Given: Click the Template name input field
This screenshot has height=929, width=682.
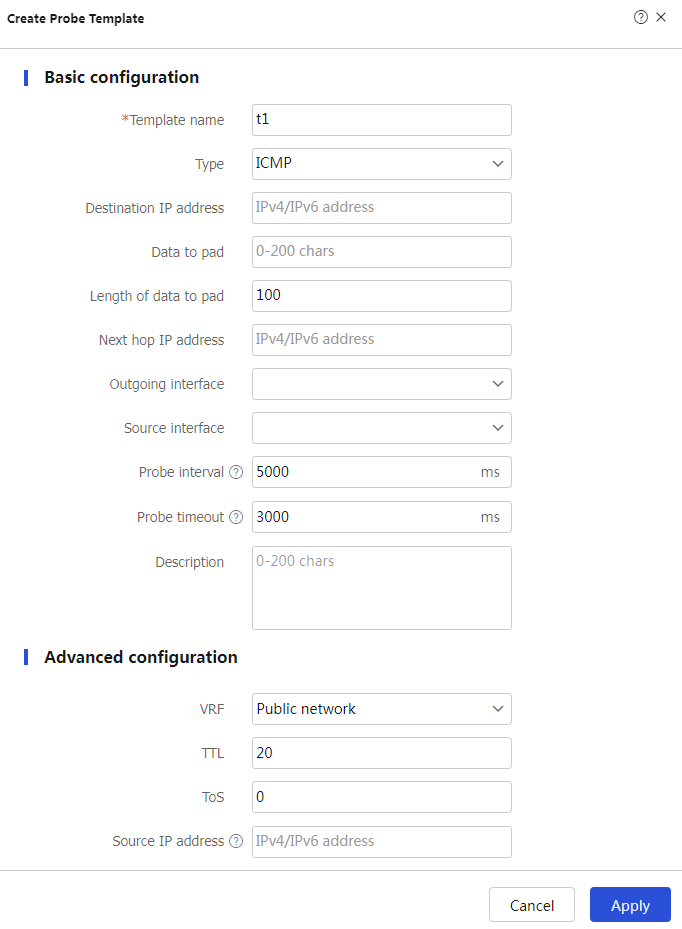Looking at the screenshot, I should (381, 120).
